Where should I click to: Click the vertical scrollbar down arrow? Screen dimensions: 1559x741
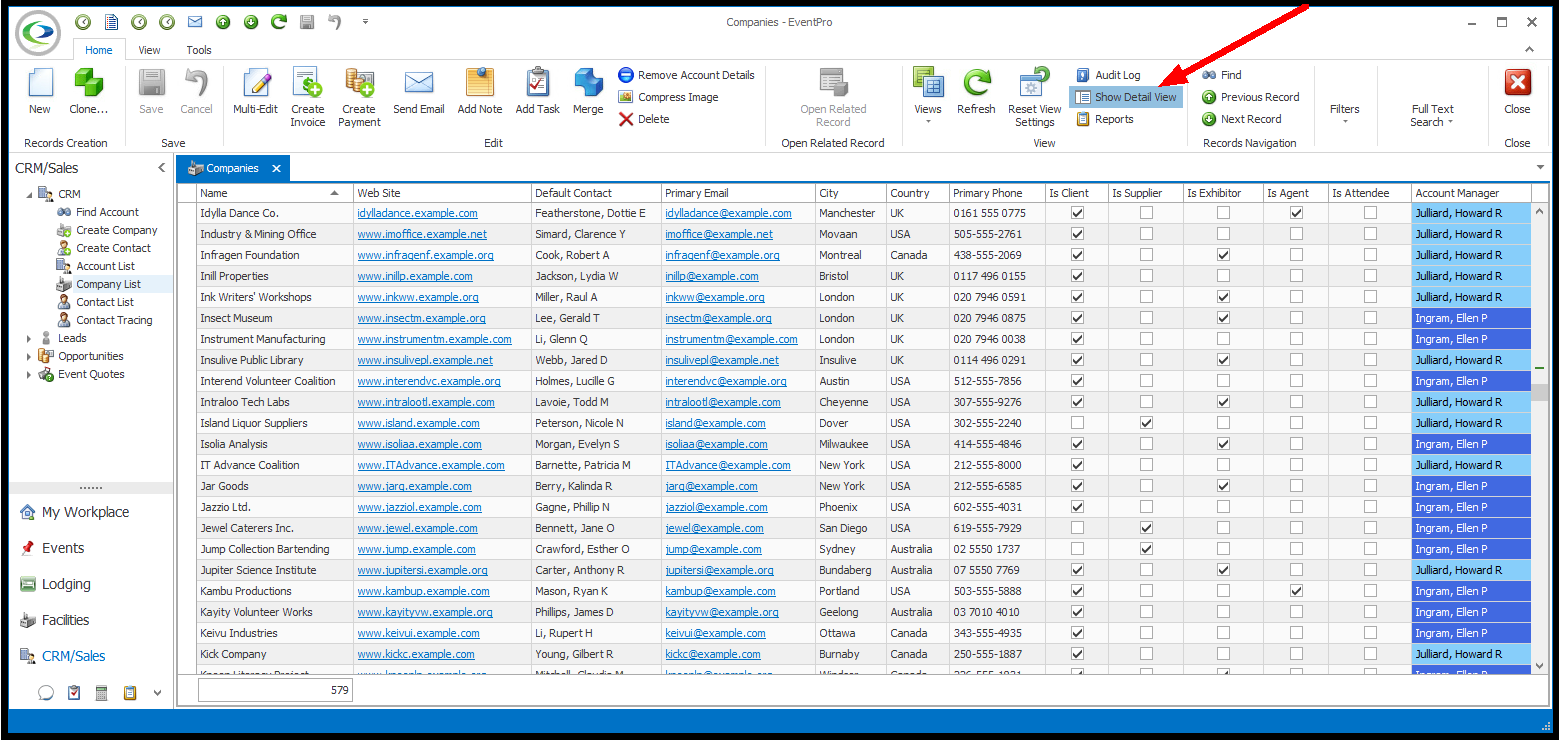point(1540,667)
